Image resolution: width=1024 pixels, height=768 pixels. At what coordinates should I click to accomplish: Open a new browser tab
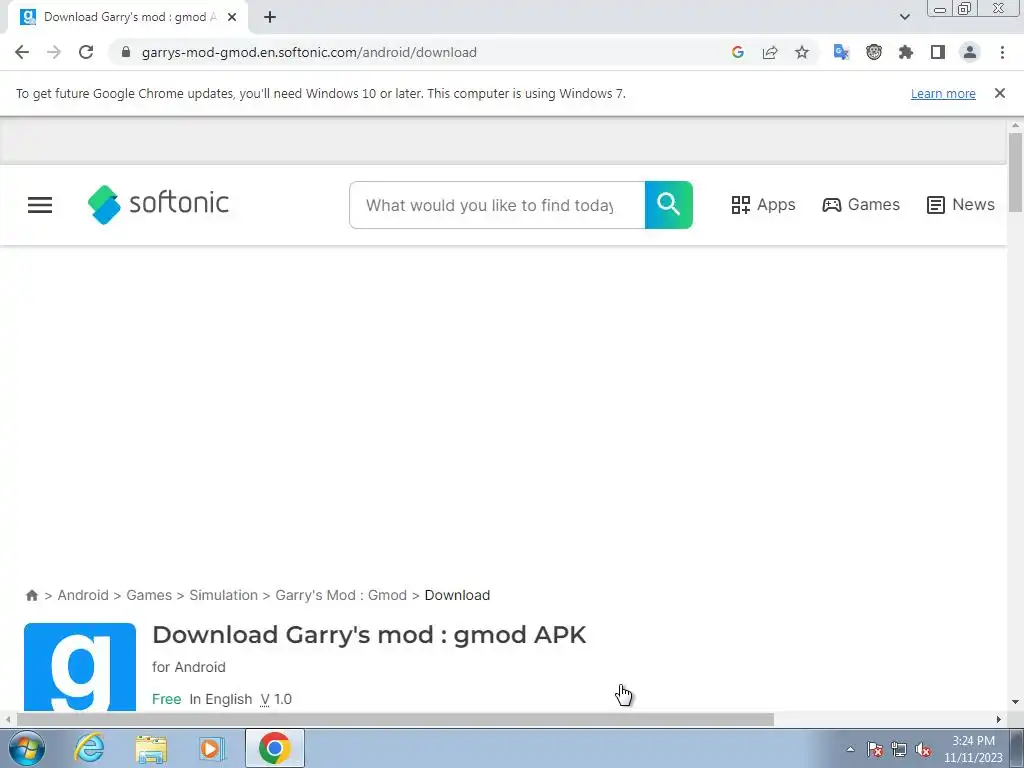click(270, 18)
